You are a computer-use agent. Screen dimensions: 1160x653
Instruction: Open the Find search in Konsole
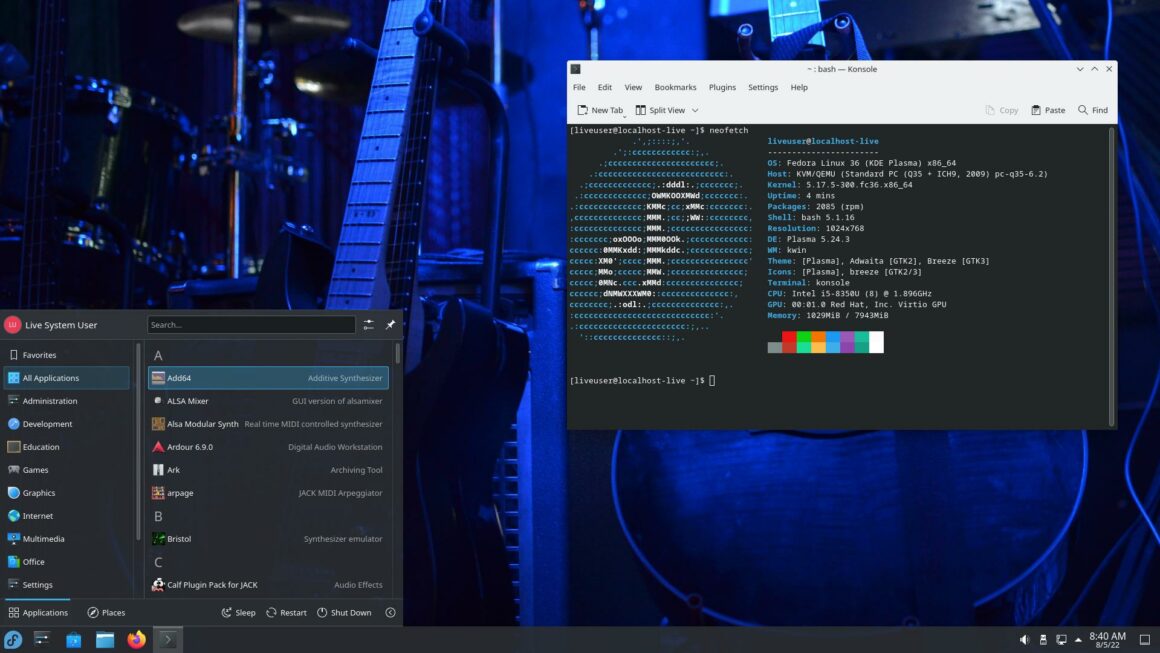click(x=1093, y=110)
